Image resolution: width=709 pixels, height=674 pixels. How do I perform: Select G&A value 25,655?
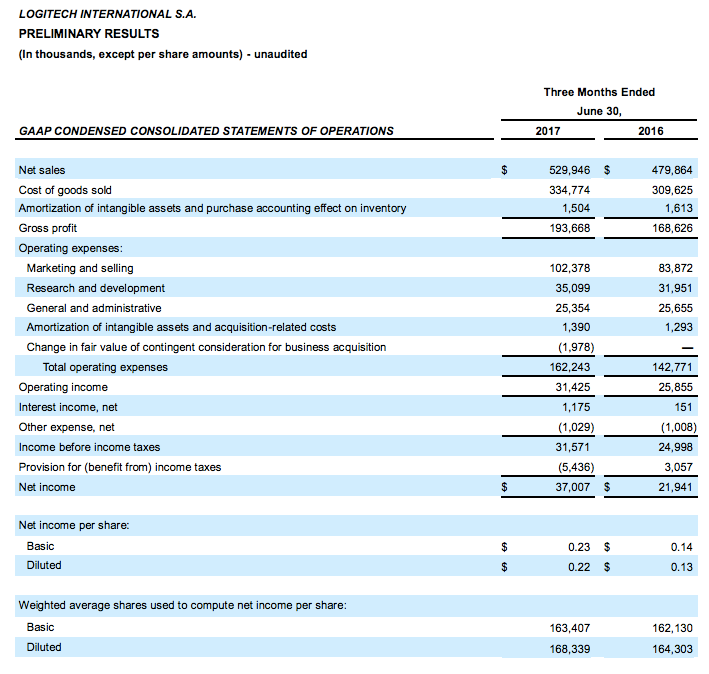(676, 308)
